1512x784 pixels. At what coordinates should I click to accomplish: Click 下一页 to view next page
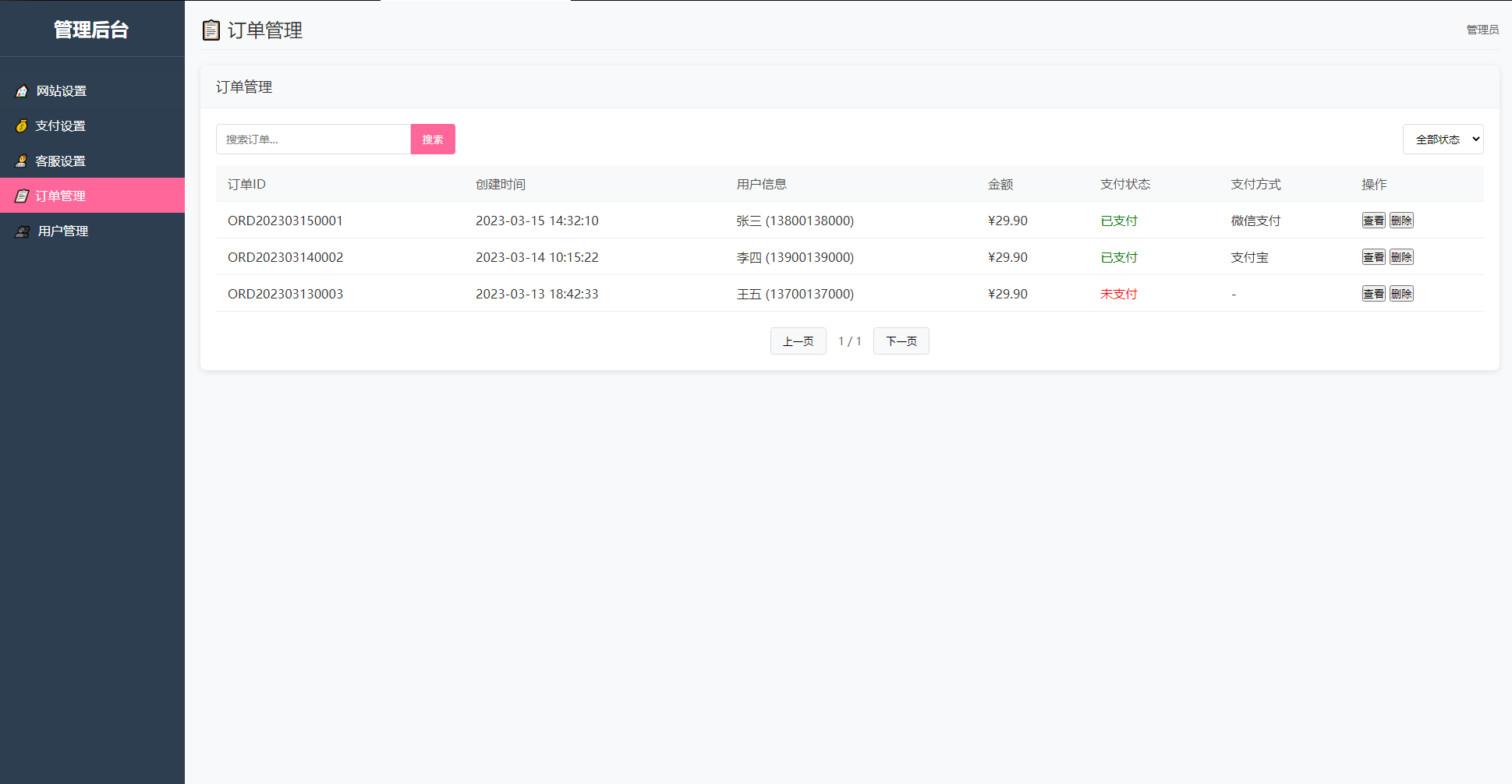point(901,341)
